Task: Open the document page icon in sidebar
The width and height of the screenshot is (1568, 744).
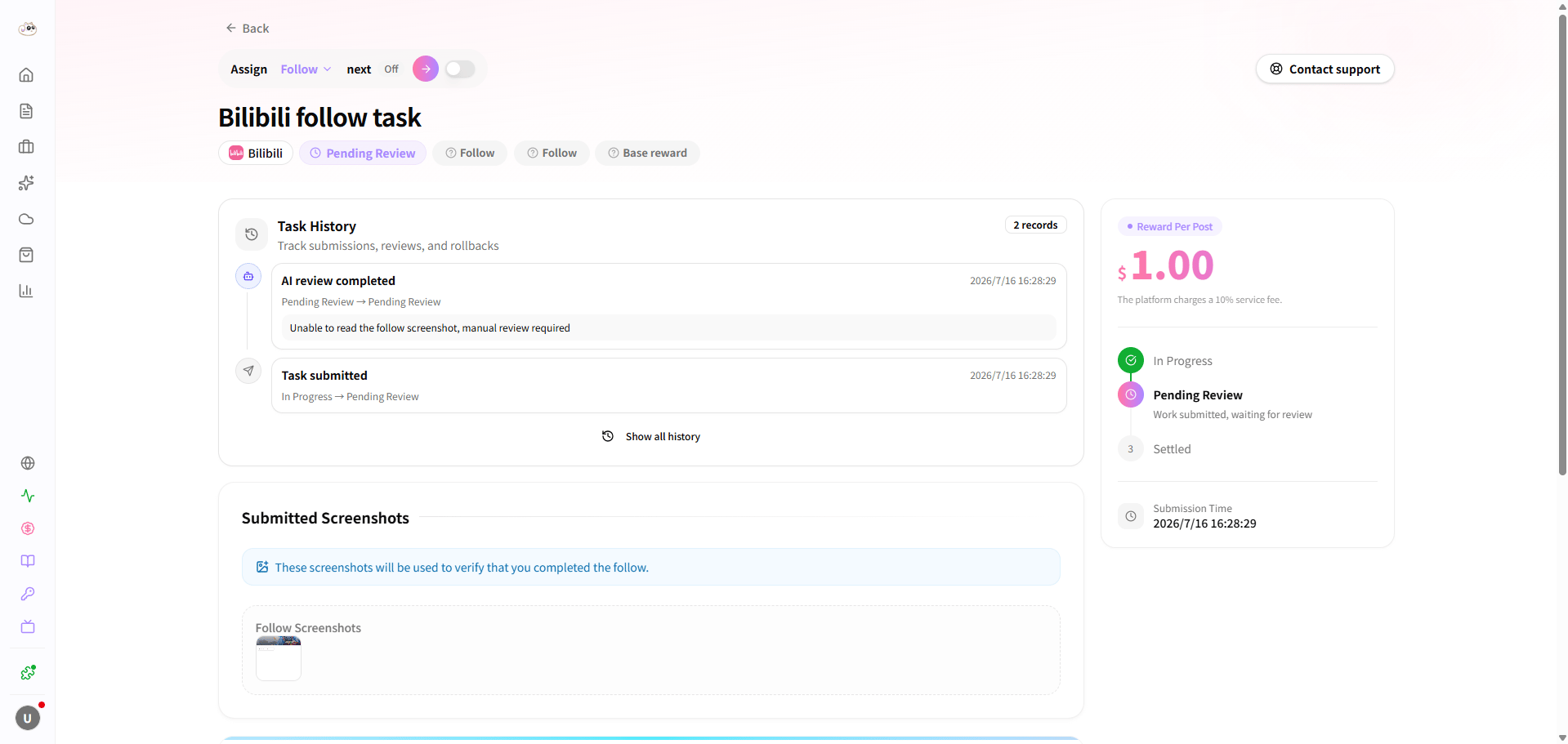Action: (x=26, y=111)
